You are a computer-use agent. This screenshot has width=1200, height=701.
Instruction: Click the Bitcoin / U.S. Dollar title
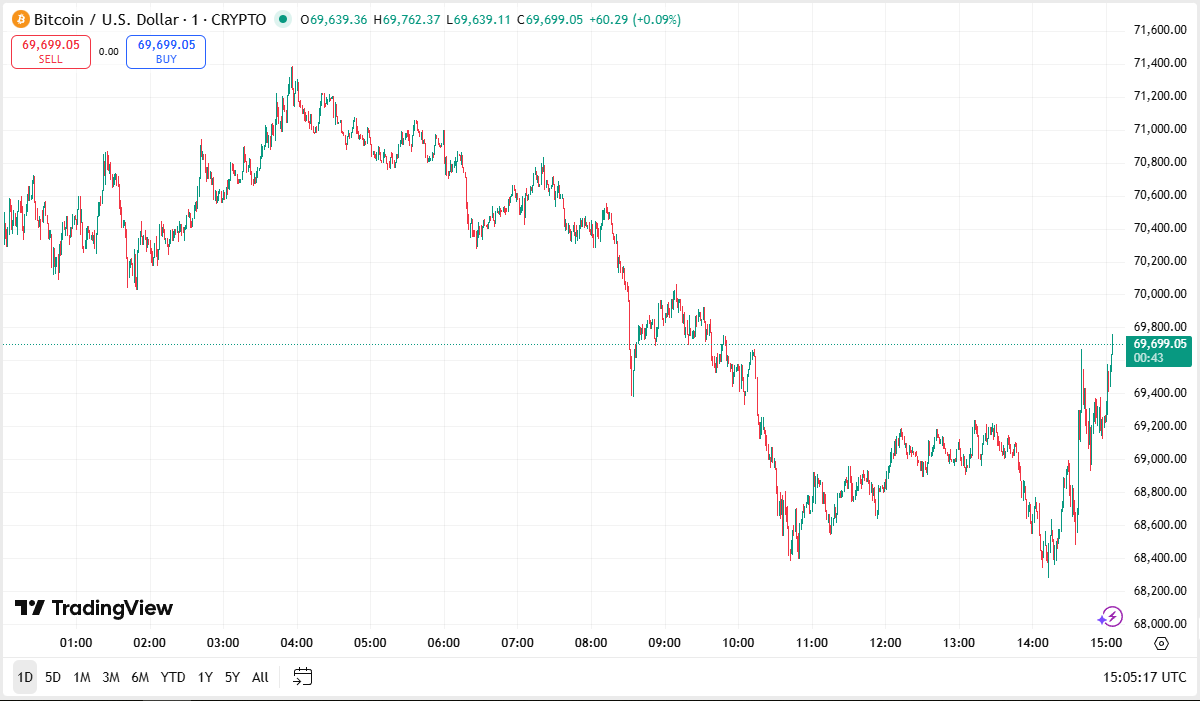coord(106,19)
